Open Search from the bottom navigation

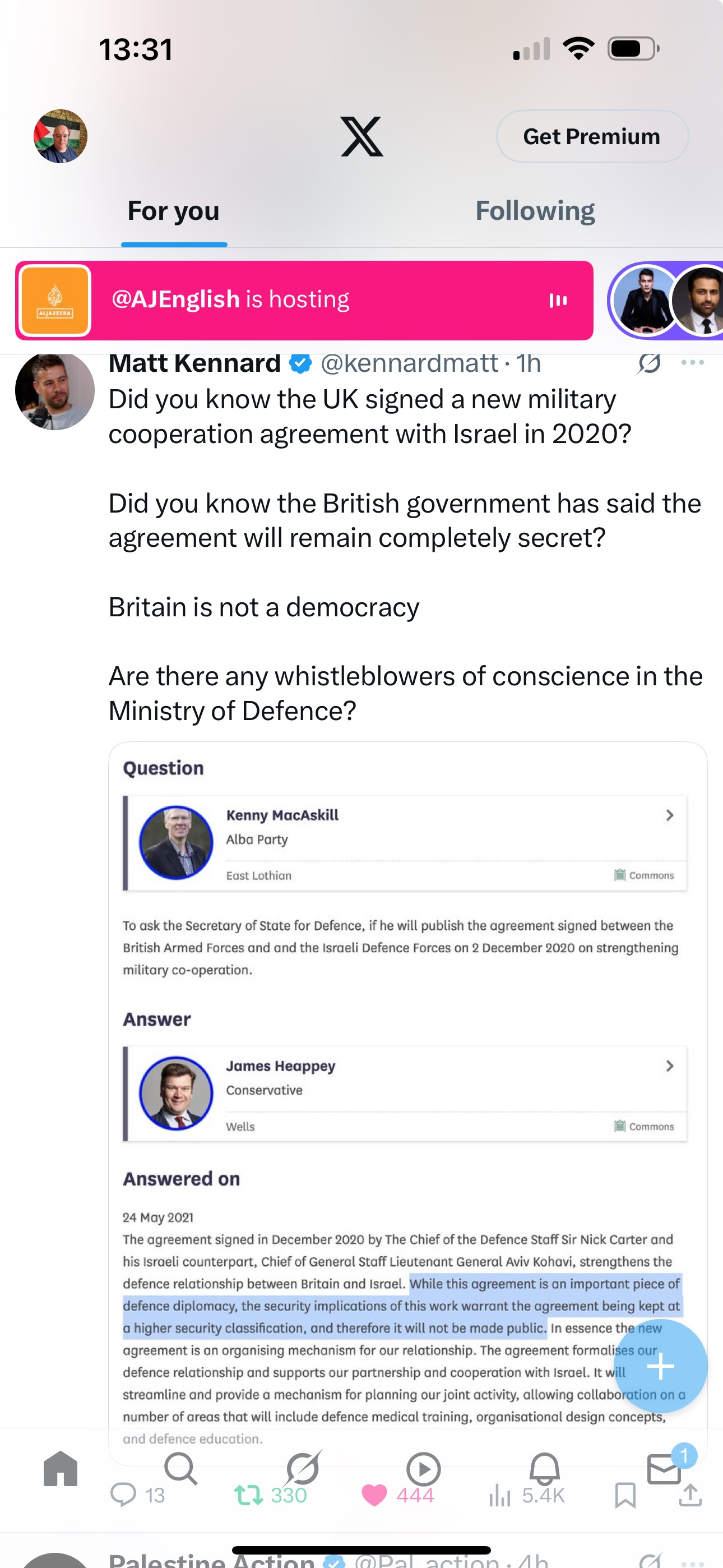[180, 1468]
